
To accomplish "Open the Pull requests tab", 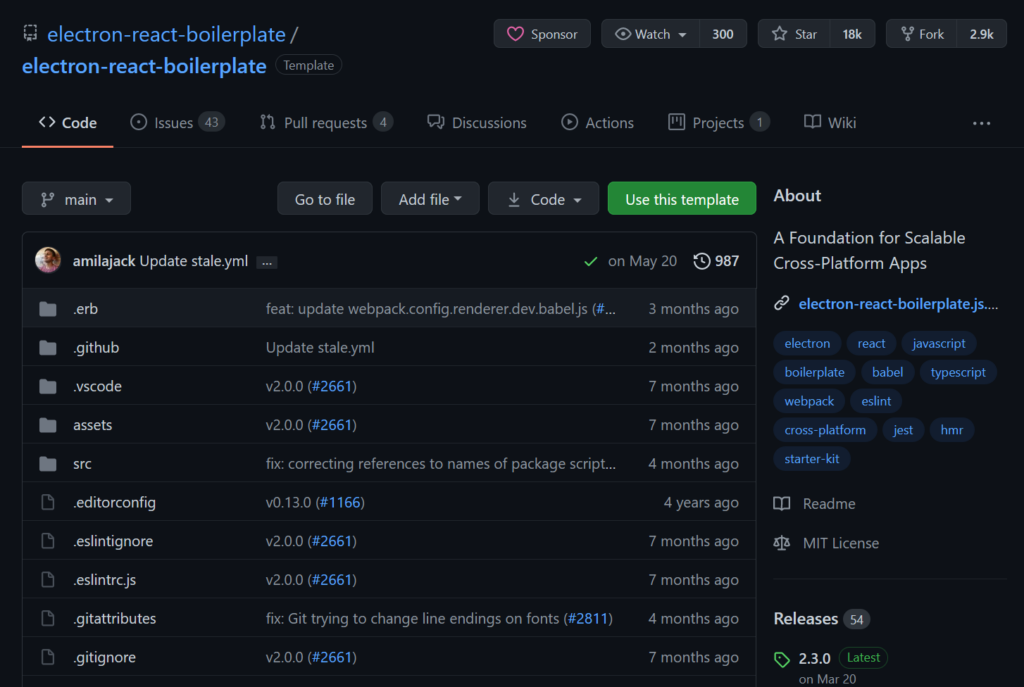I will [326, 123].
